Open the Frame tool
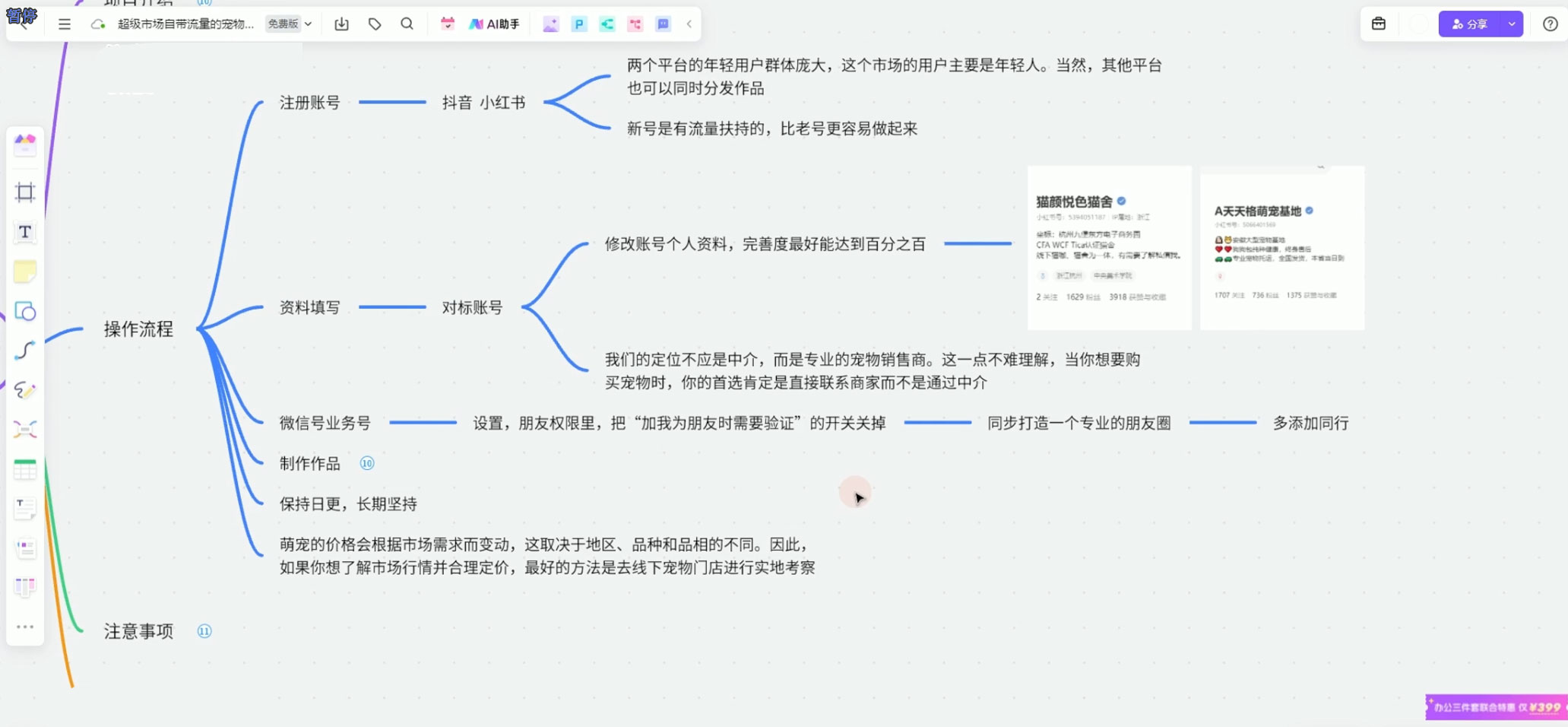Image resolution: width=1568 pixels, height=727 pixels. (x=26, y=192)
